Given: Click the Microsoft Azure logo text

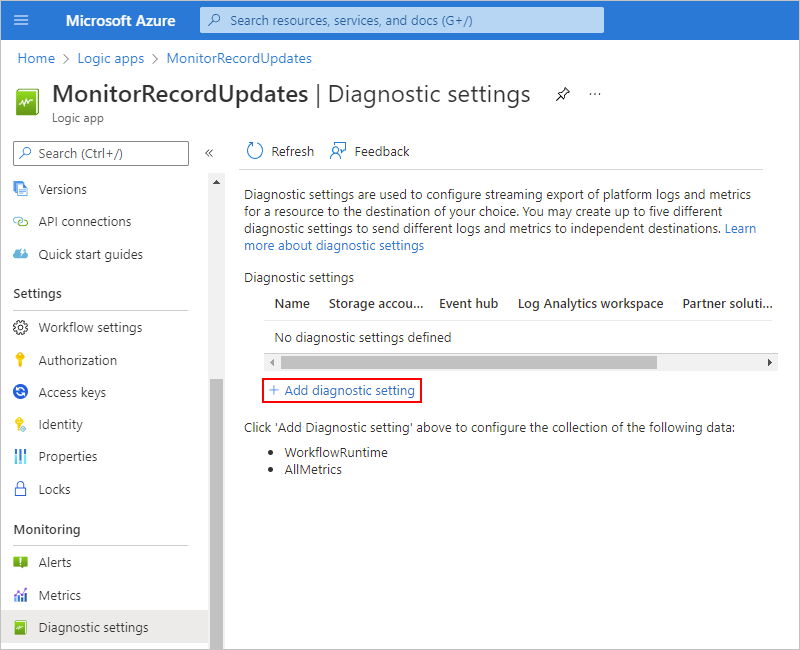Looking at the screenshot, I should (120, 20).
